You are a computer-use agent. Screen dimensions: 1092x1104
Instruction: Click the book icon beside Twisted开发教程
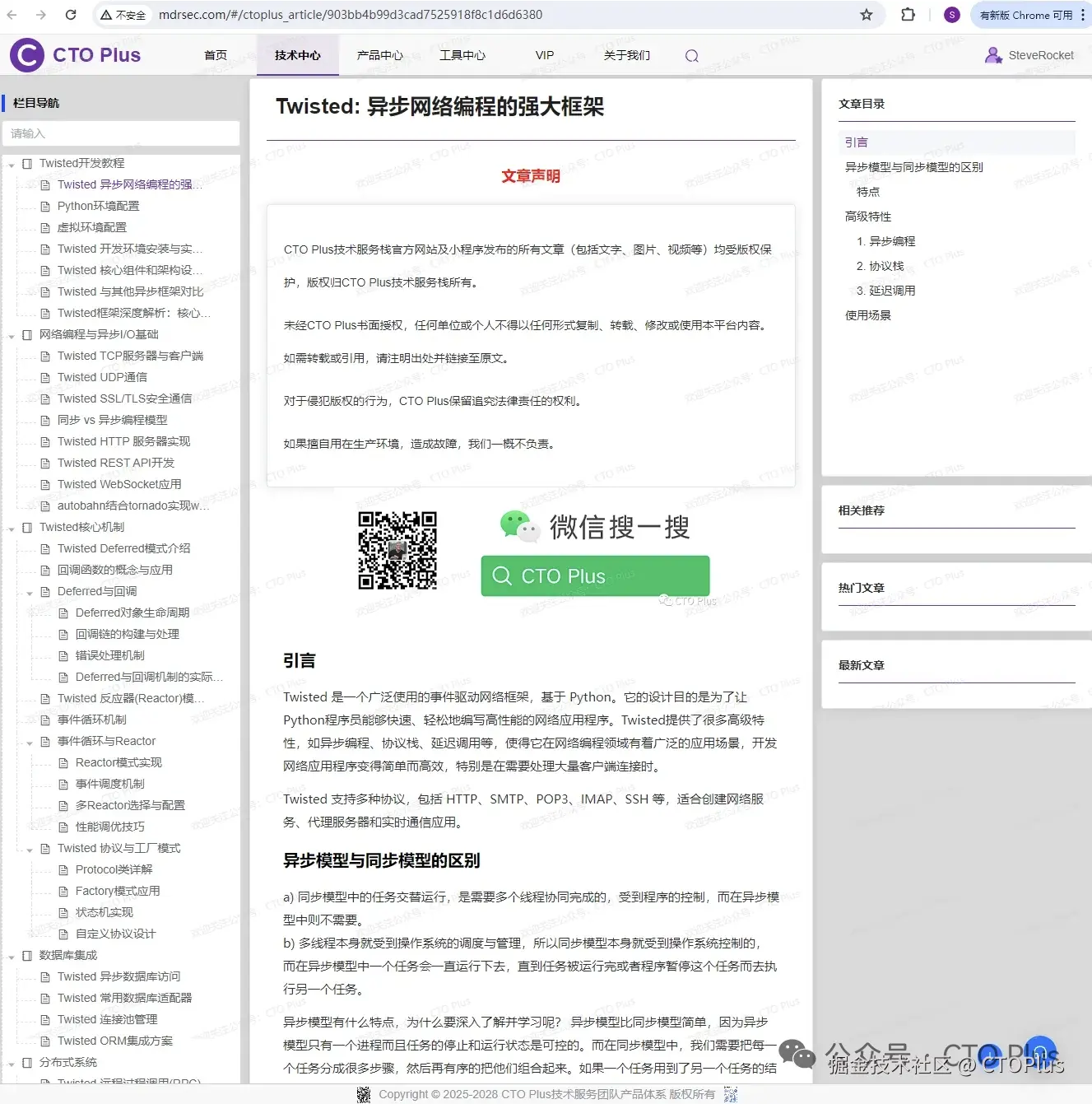(26, 163)
